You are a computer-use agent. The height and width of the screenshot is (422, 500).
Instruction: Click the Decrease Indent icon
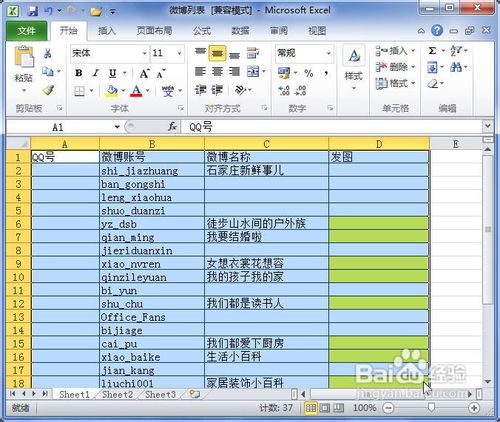200,90
